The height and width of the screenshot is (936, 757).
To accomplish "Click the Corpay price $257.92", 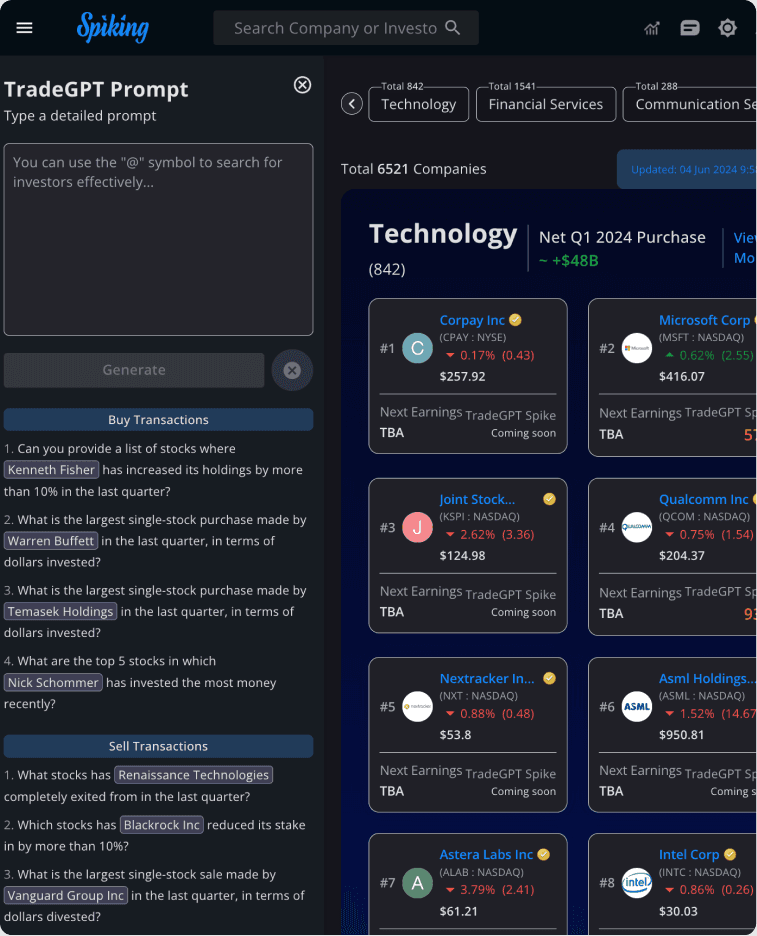I will tap(462, 377).
